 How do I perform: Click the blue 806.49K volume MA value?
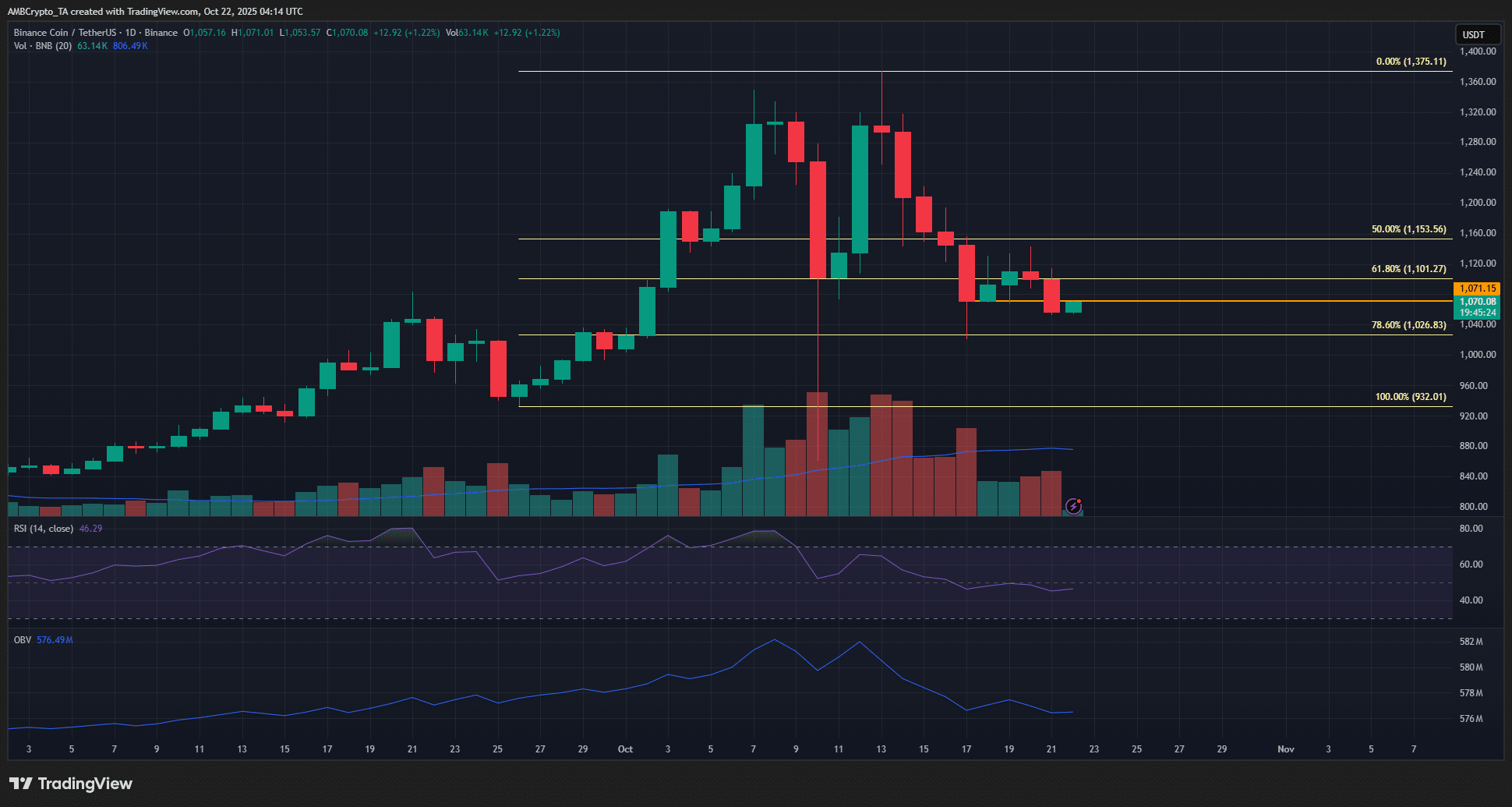pos(130,46)
